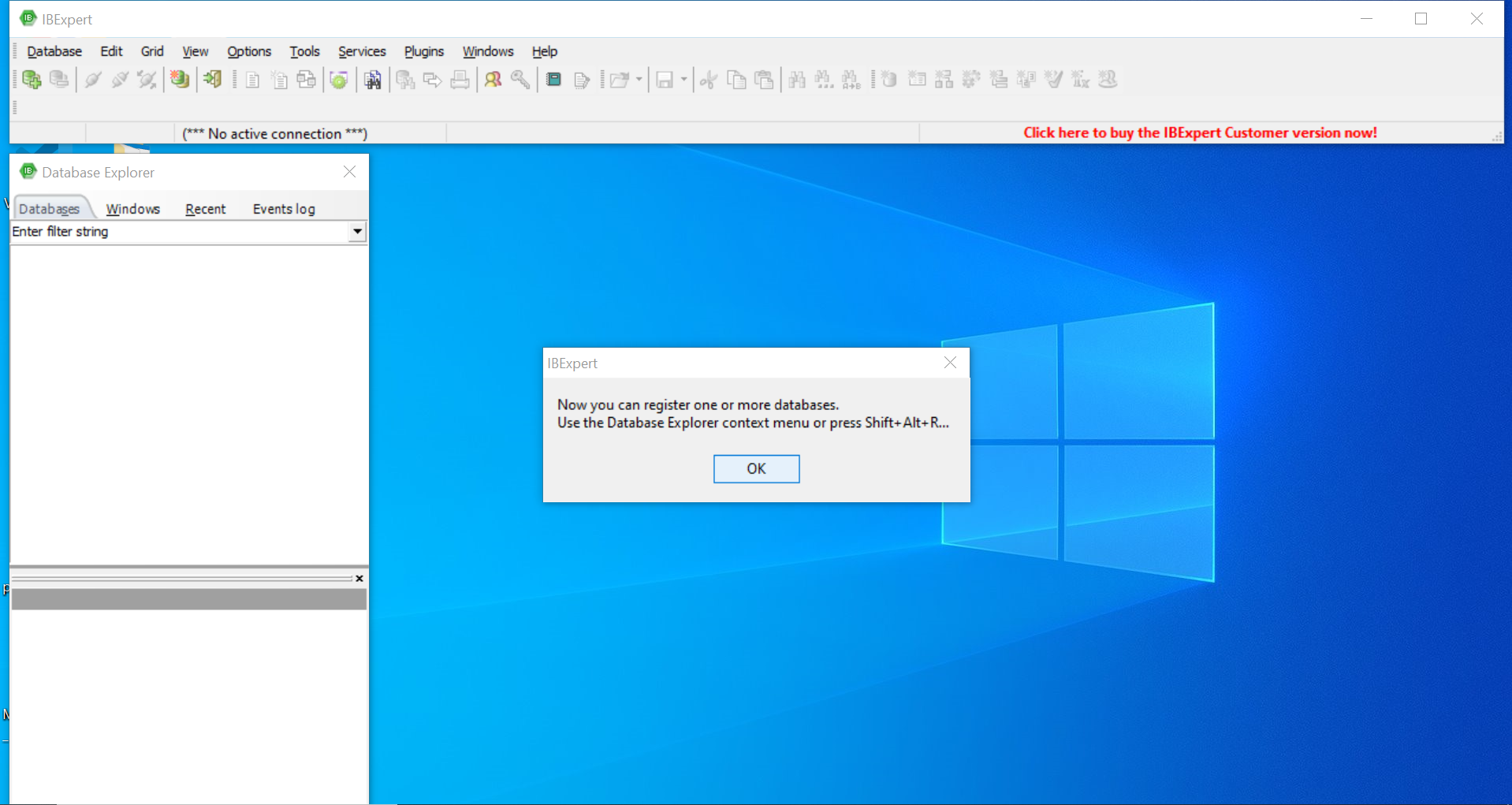This screenshot has height=805, width=1512.
Task: Click the database tables toolbar icon
Action: pyautogui.click(x=406, y=80)
